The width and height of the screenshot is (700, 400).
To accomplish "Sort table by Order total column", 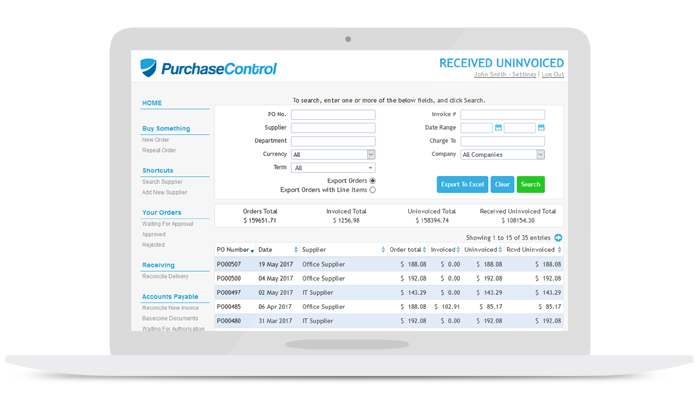I will (x=424, y=250).
